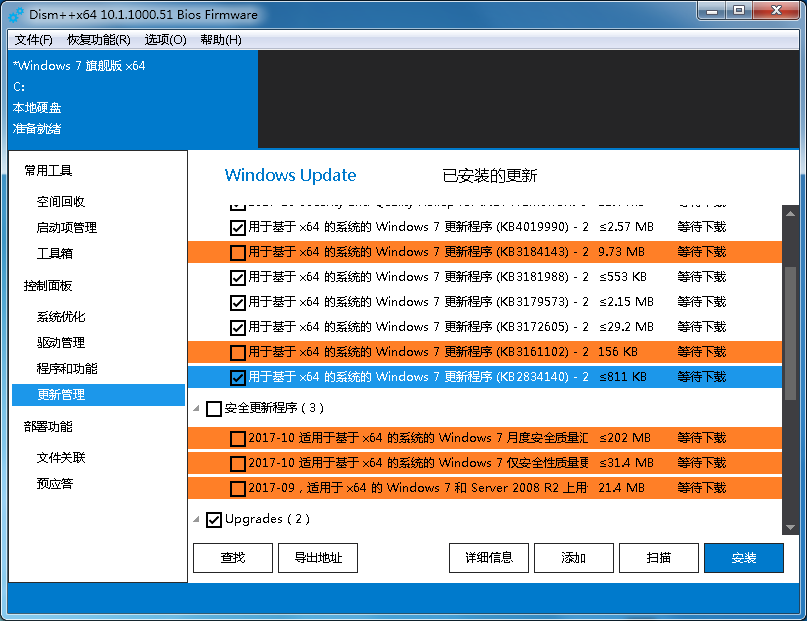Click the 添加 button
Image resolution: width=807 pixels, height=621 pixels.
574,558
